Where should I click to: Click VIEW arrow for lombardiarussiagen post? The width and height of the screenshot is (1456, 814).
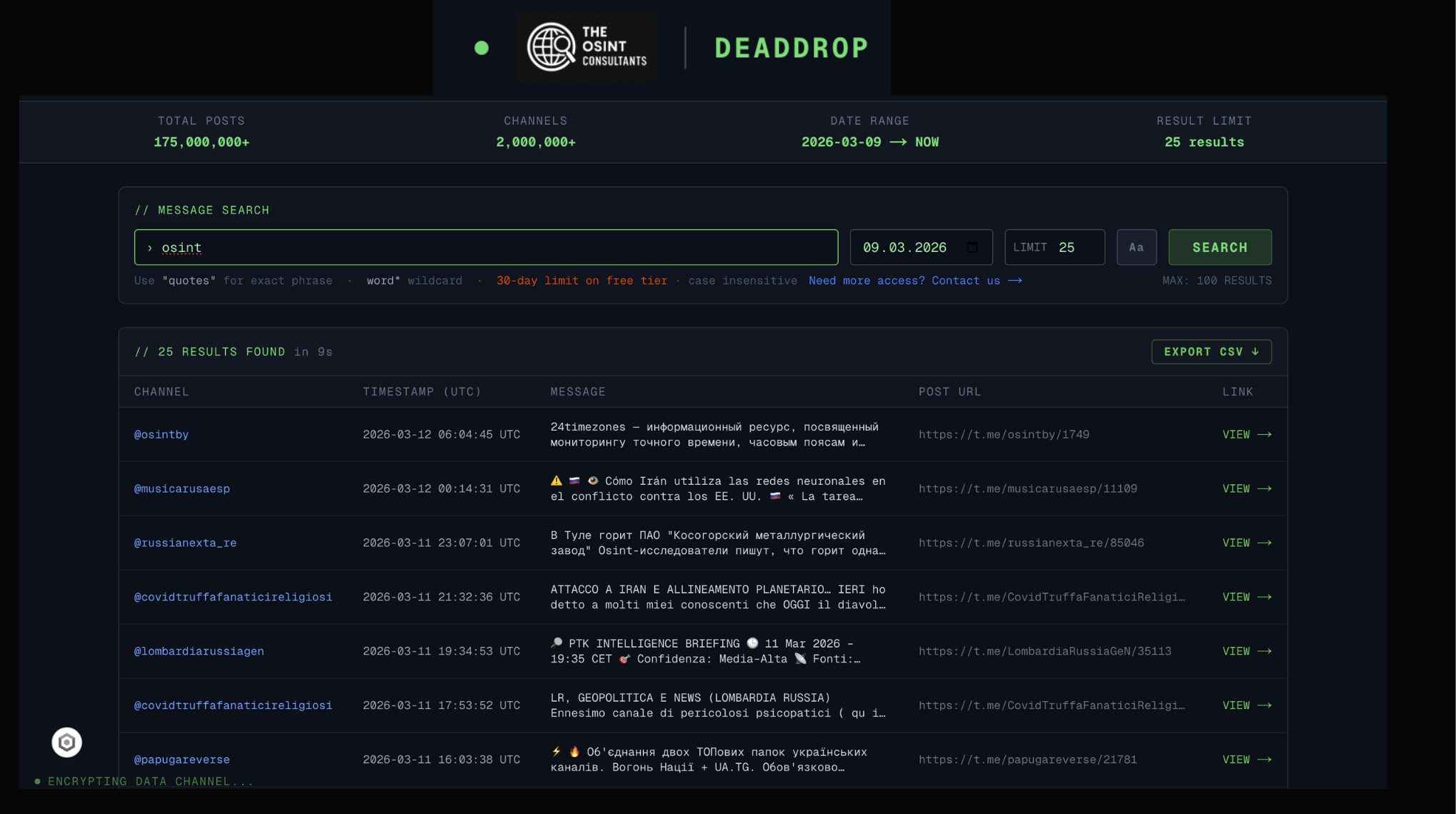1247,651
